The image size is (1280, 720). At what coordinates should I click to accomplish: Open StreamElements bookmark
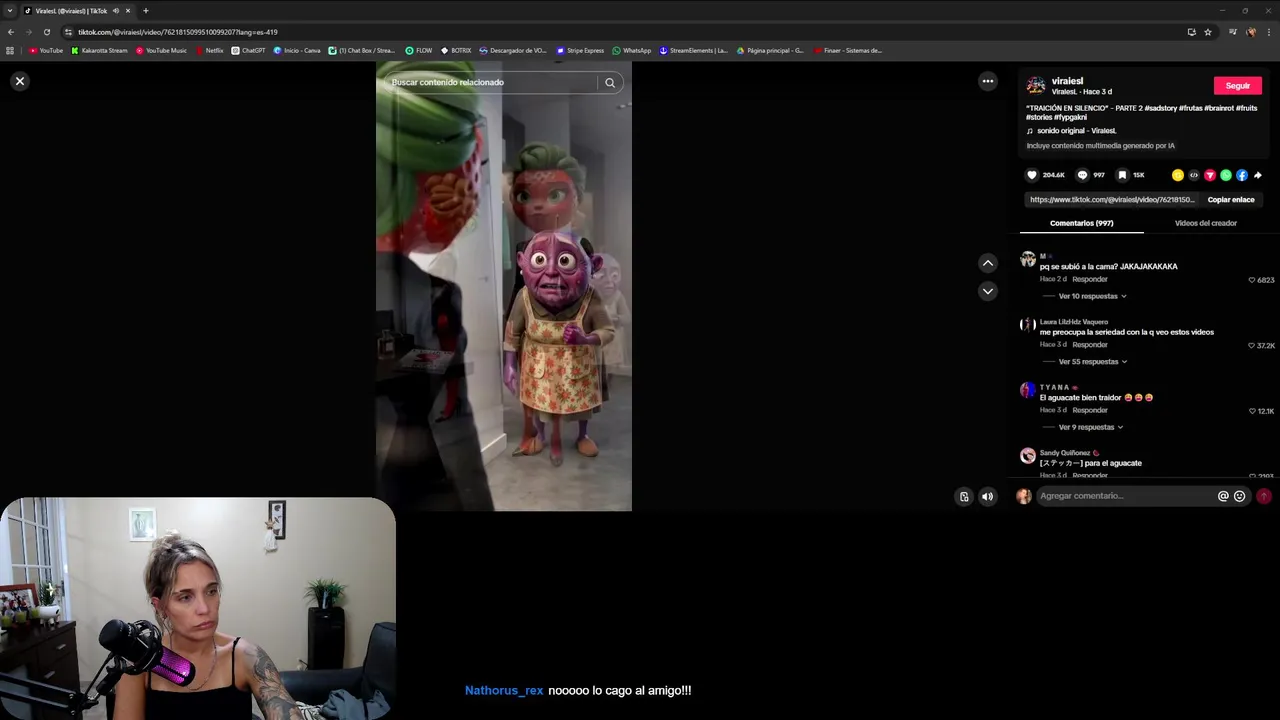[x=693, y=50]
